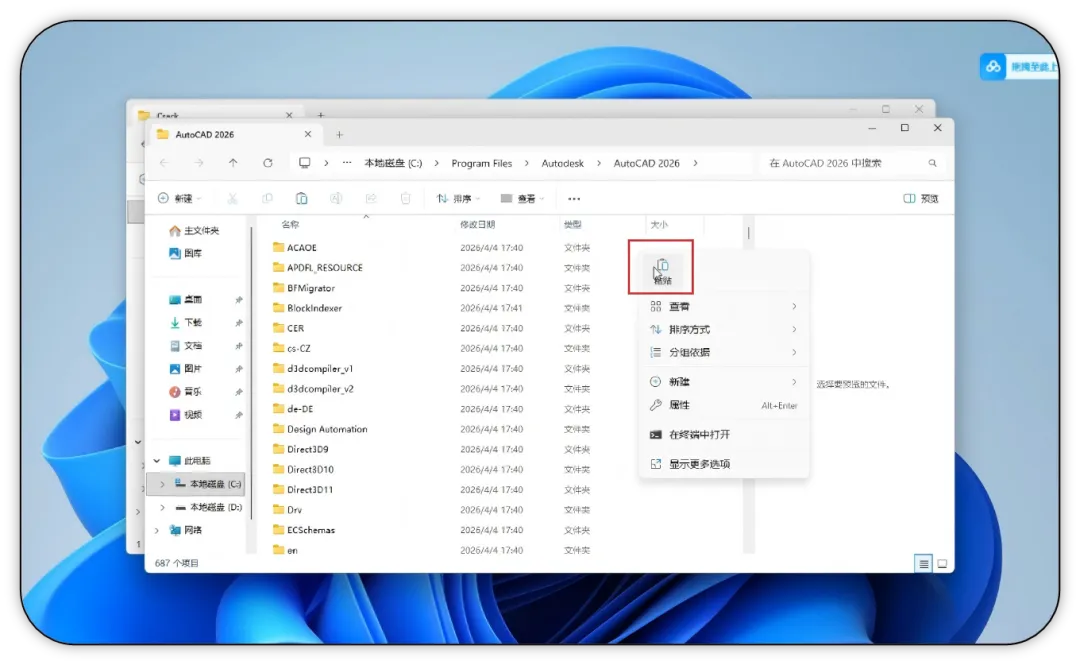Open 视频 in the sidebar
The height and width of the screenshot is (665, 1080).
pyautogui.click(x=185, y=415)
